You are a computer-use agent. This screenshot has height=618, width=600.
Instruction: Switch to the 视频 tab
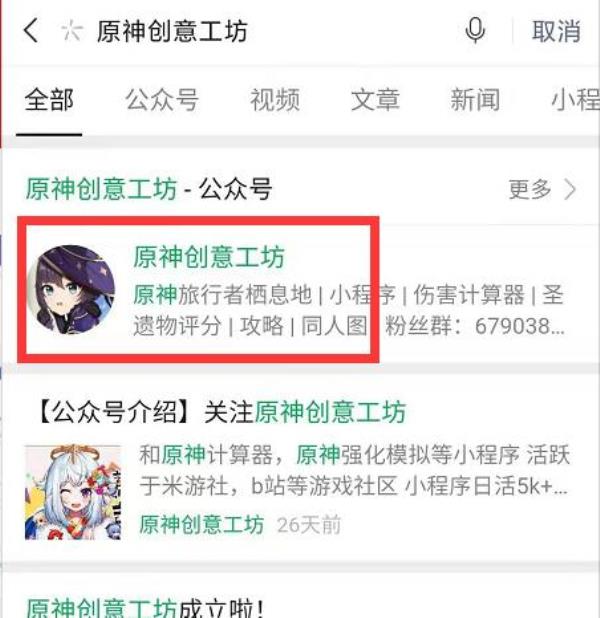point(275,100)
